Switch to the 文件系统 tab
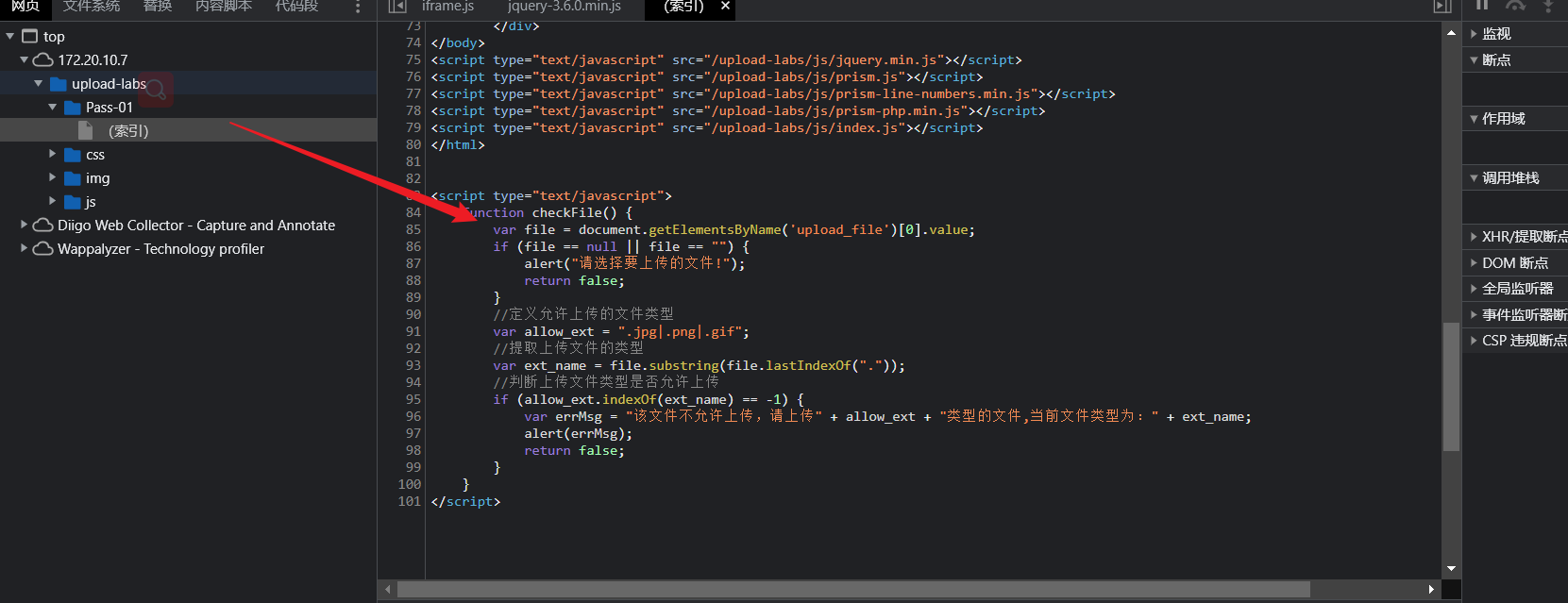The height and width of the screenshot is (603, 1568). click(92, 6)
